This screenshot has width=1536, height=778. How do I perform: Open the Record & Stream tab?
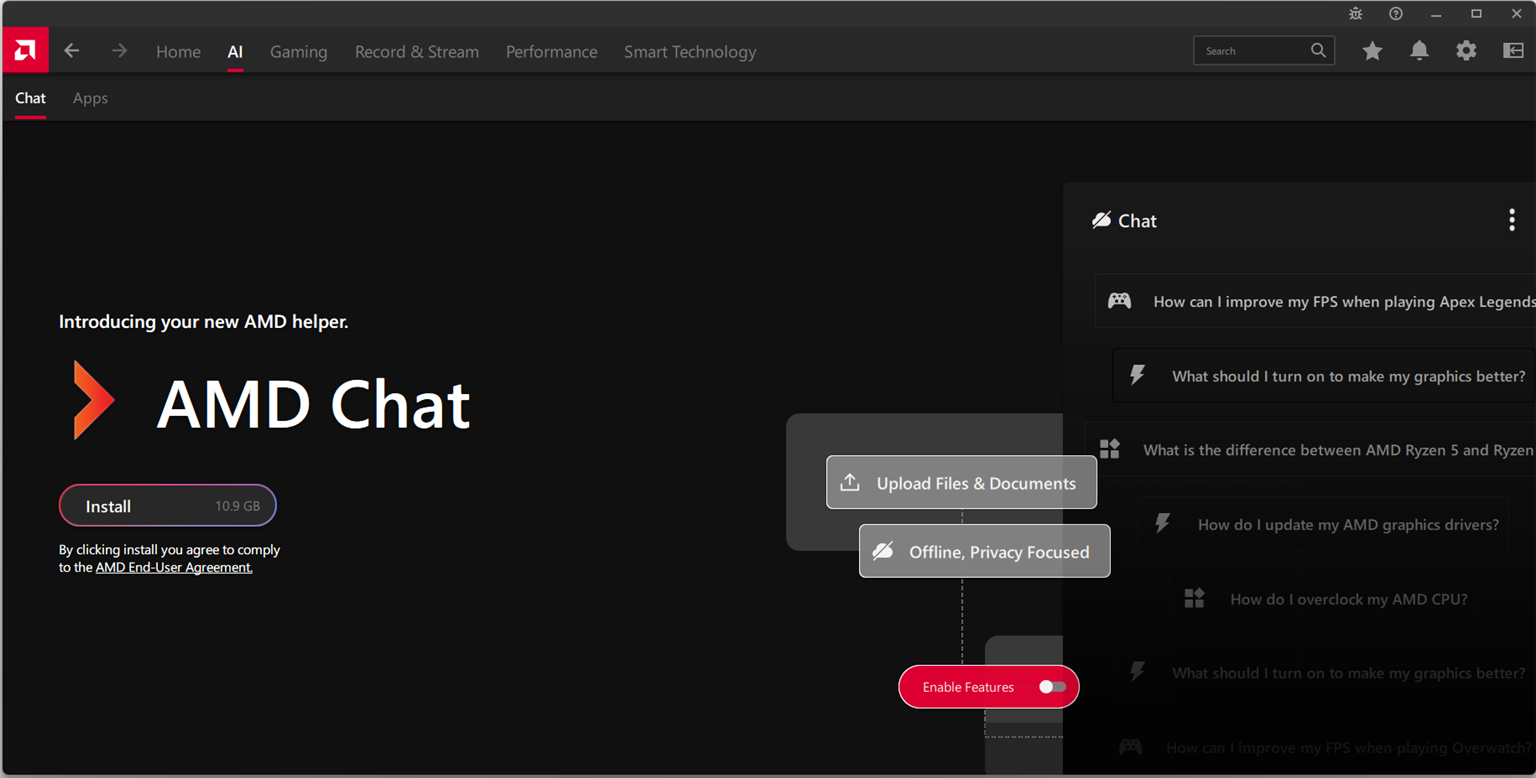(417, 52)
